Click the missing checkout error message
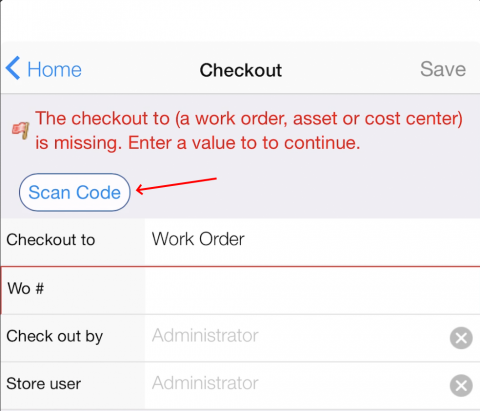Screen dimensions: 480x411 point(249,131)
